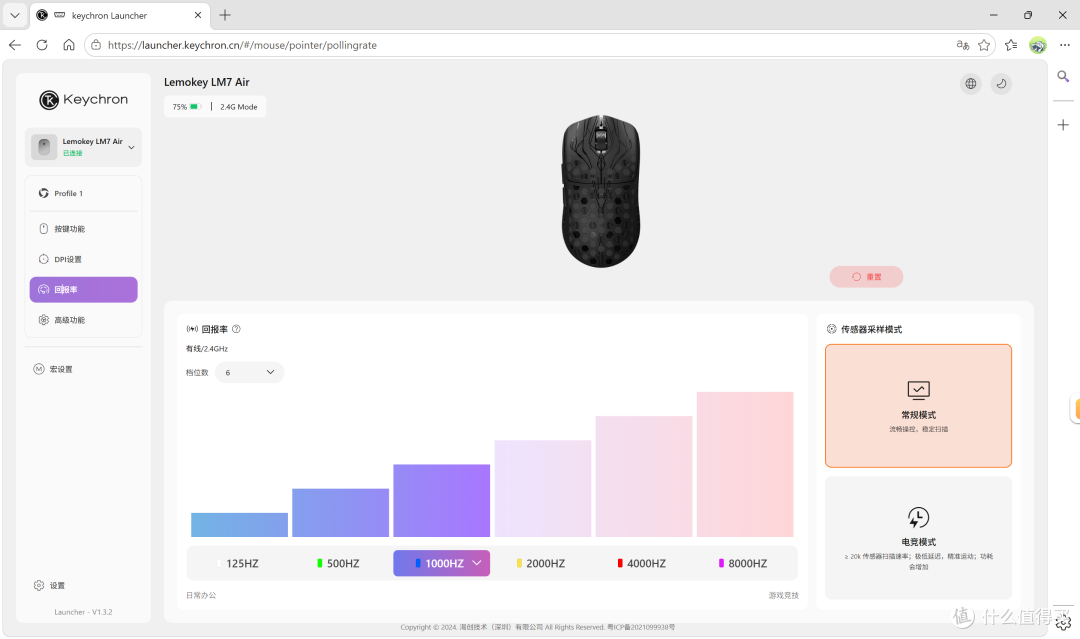Click the 1000HZ purple bar in chart

click(x=442, y=501)
